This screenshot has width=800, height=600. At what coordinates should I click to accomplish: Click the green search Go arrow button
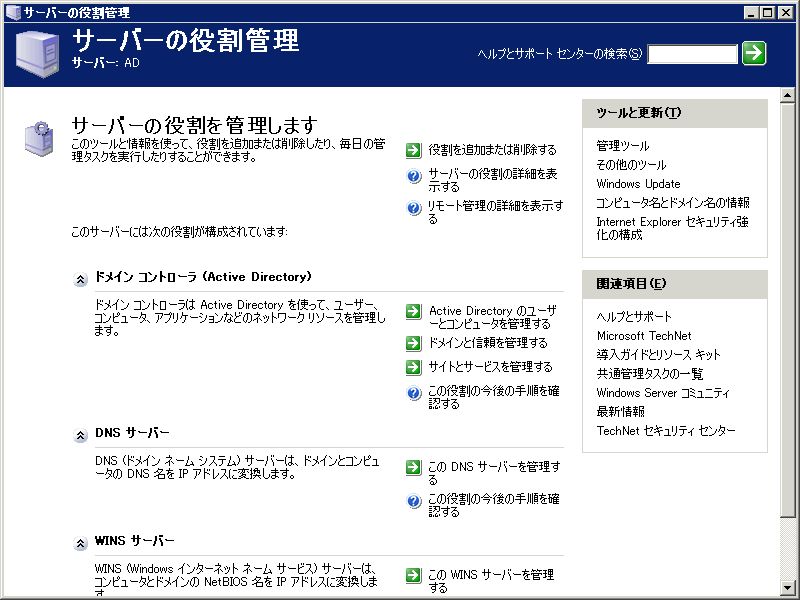point(754,53)
